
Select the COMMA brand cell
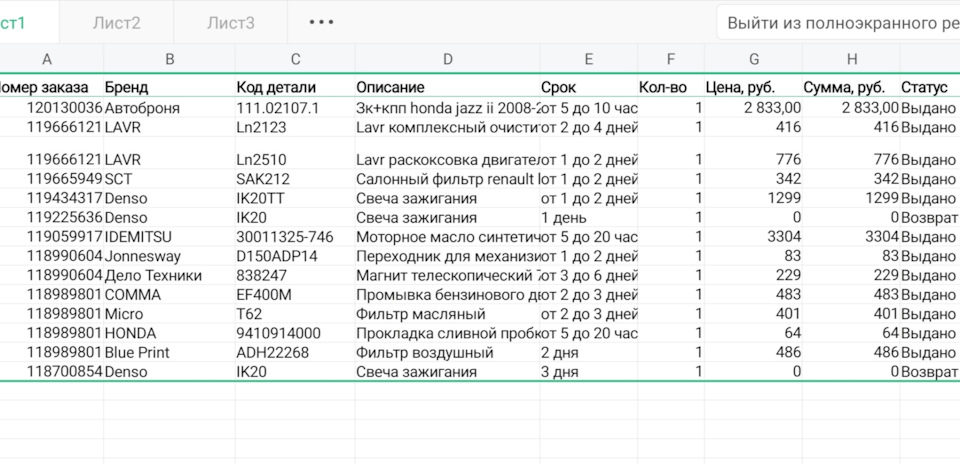pyautogui.click(x=170, y=294)
